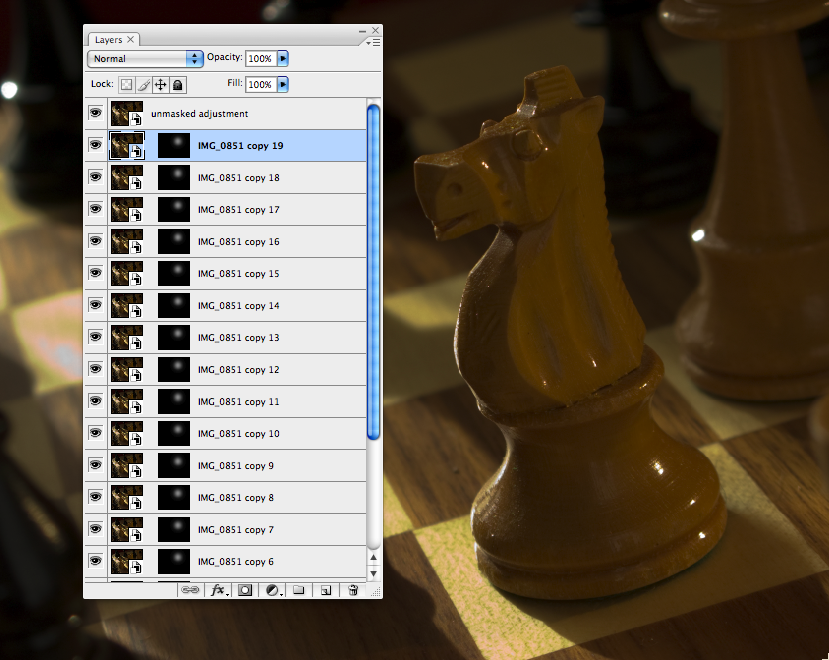
Task: Add layer mask button
Action: point(245,590)
